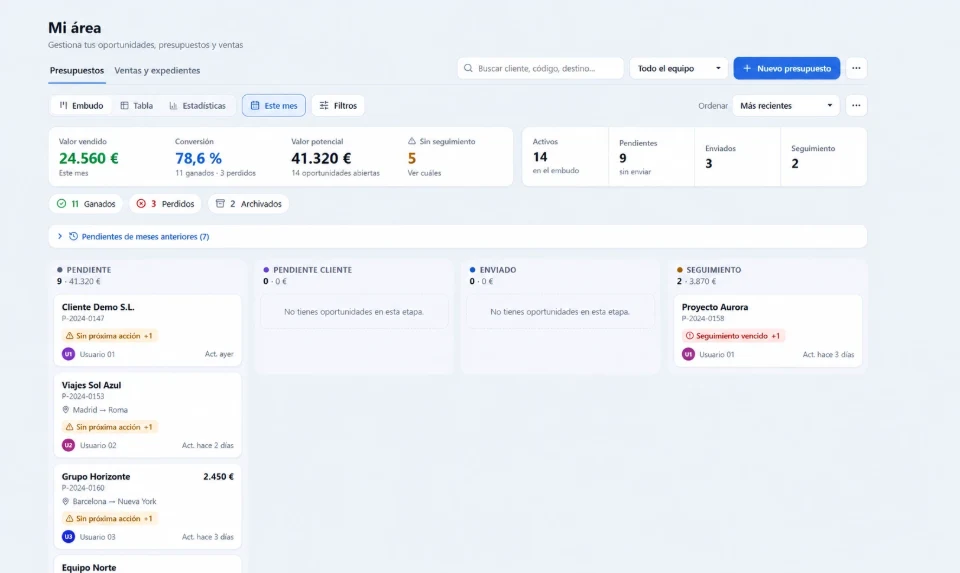Click the Embudo funnel icon

(63, 105)
